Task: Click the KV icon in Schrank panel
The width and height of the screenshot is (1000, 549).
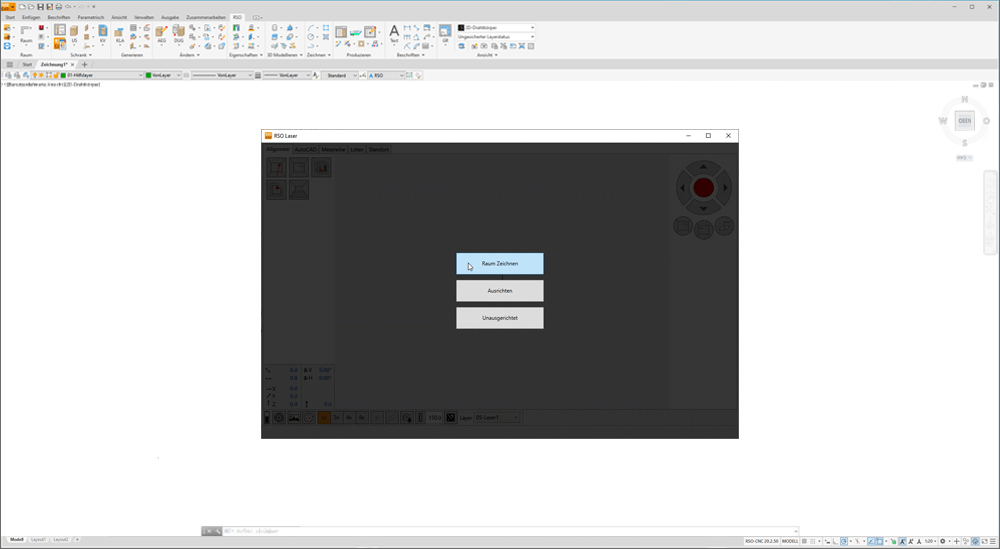Action: click(x=102, y=36)
